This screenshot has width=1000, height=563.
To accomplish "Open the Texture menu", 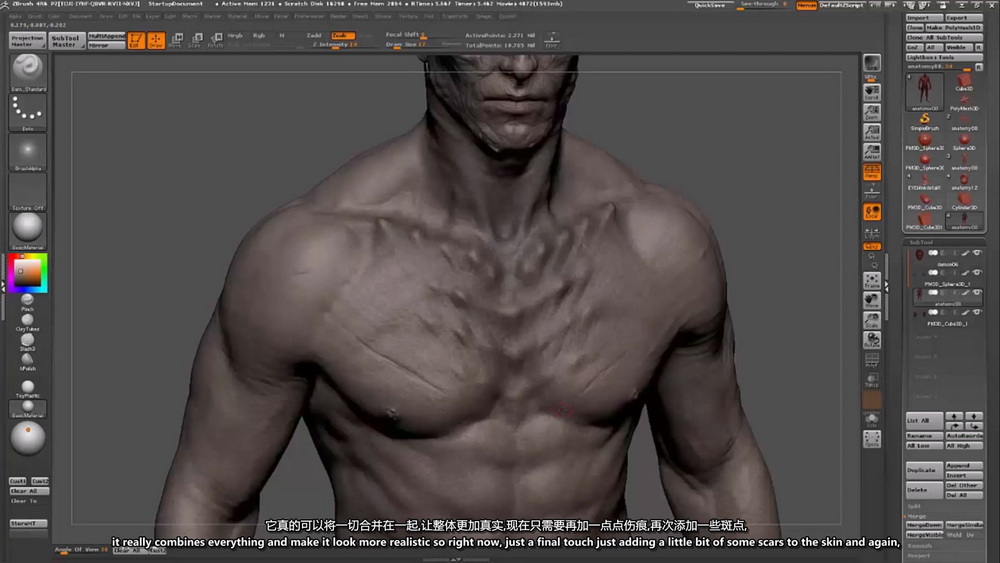I will [408, 17].
